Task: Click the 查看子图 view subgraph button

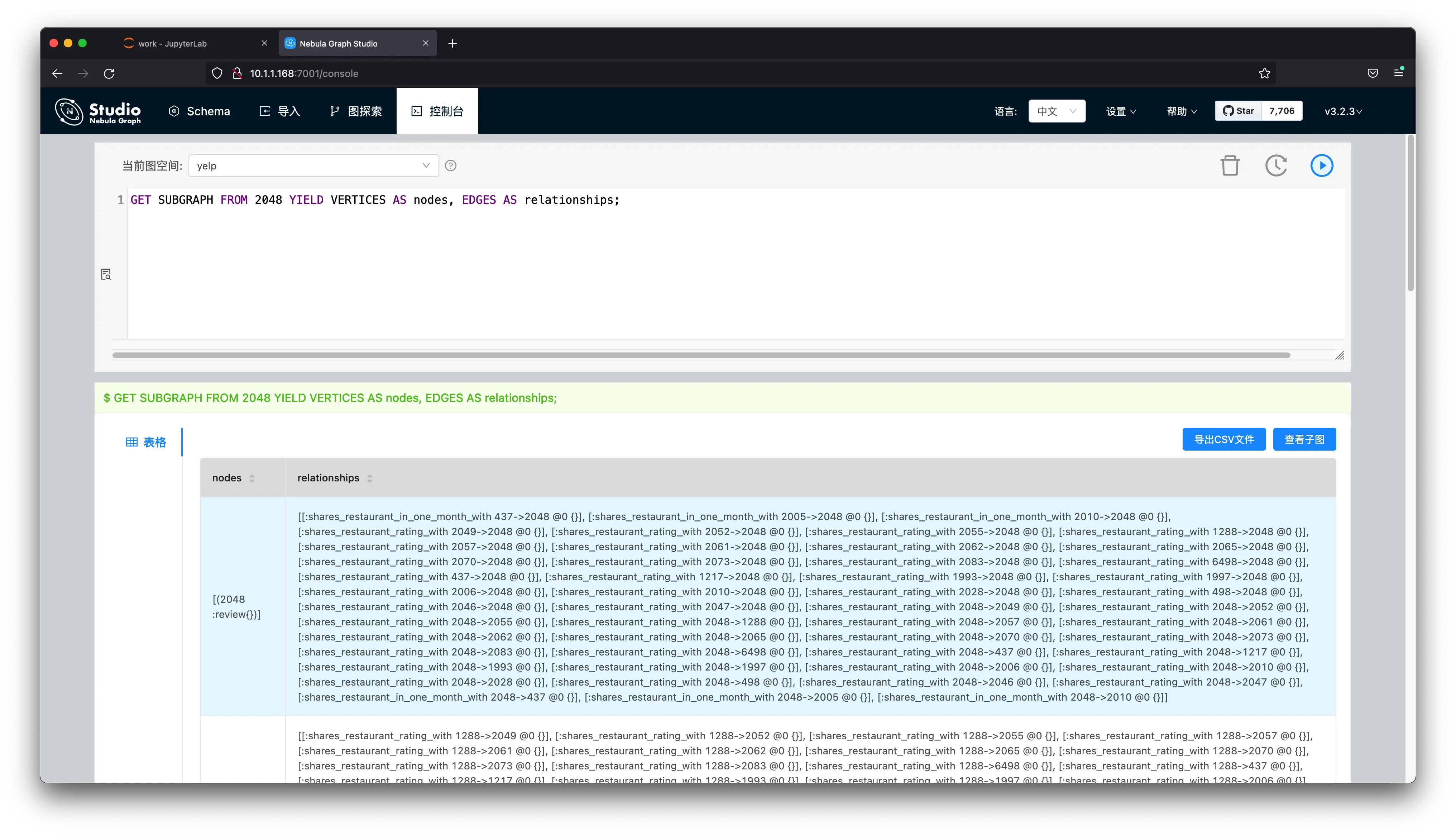Action: click(1304, 438)
